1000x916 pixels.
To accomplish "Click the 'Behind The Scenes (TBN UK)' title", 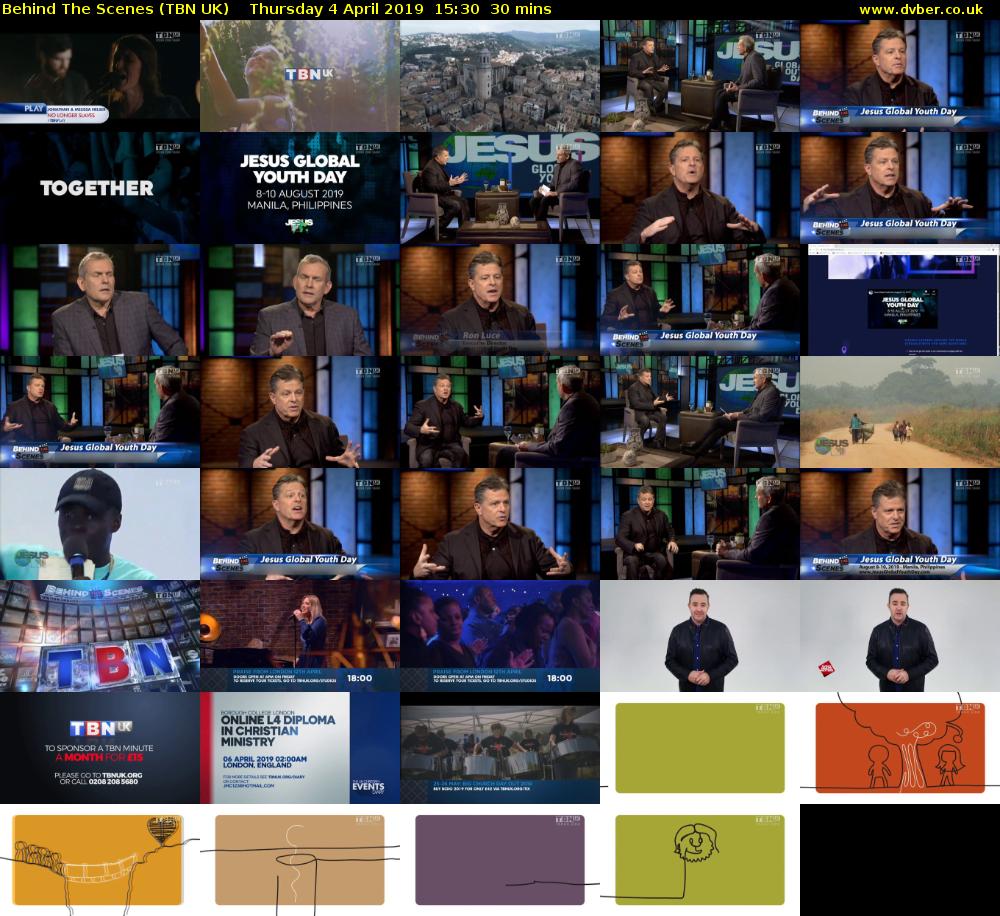I will [x=115, y=9].
